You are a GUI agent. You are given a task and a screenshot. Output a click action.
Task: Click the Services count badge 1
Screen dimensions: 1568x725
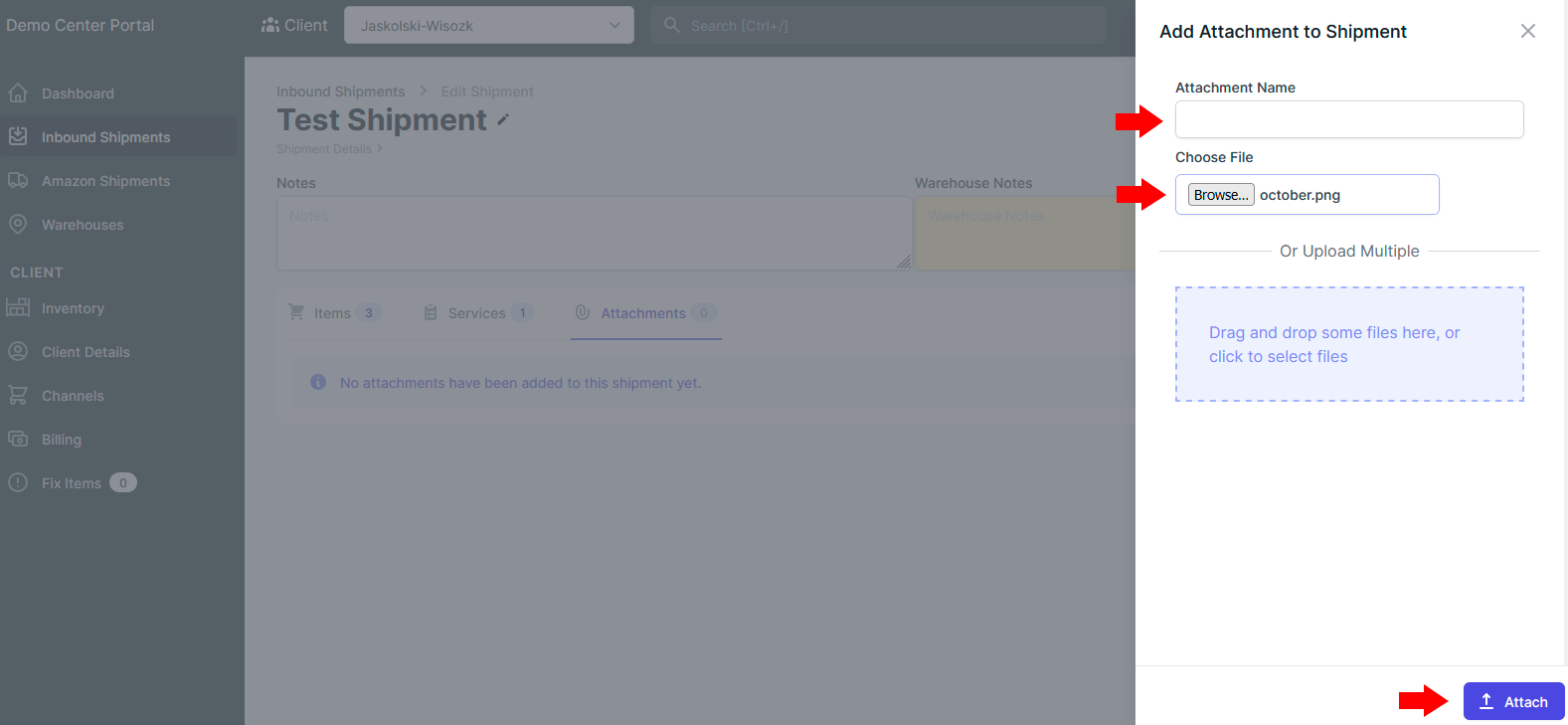[522, 312]
